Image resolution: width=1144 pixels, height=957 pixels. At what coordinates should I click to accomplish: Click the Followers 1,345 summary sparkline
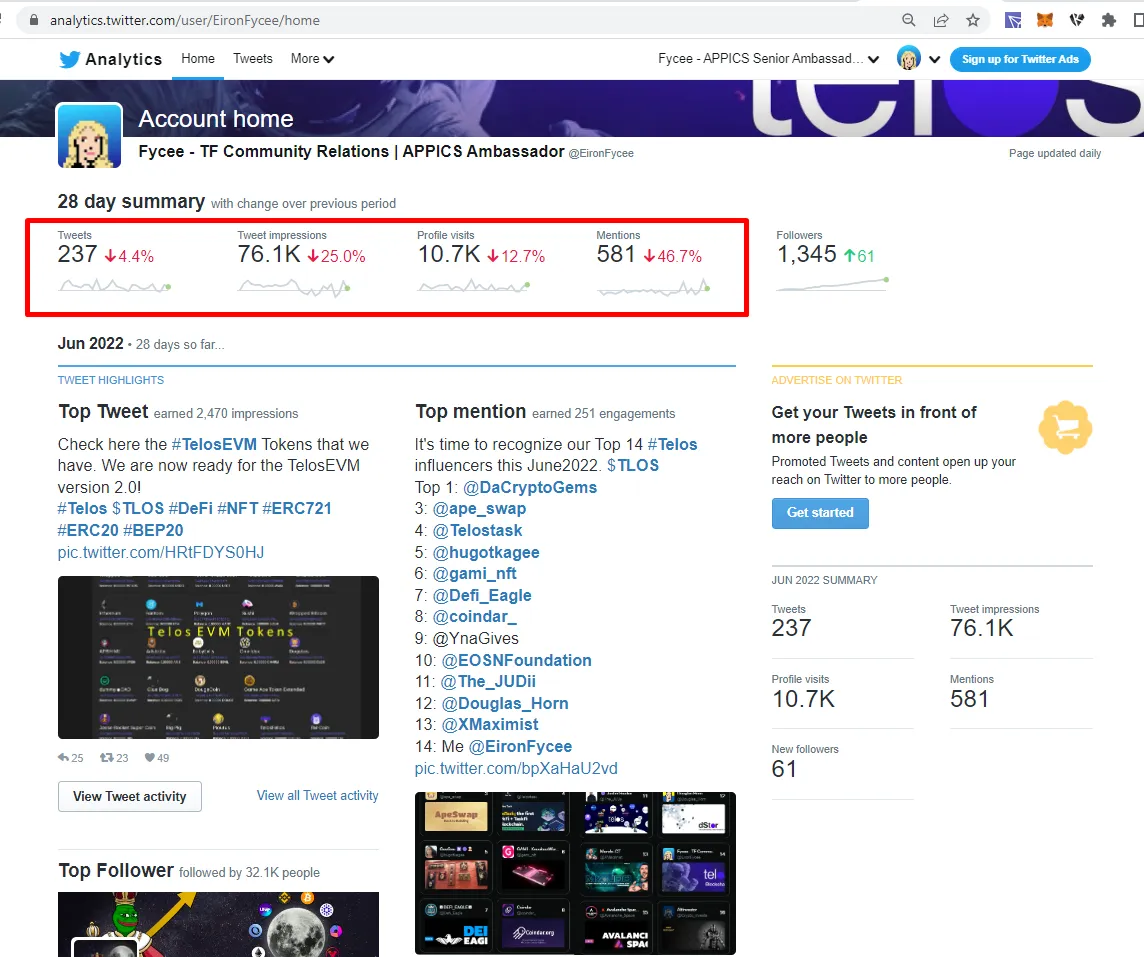coord(832,284)
